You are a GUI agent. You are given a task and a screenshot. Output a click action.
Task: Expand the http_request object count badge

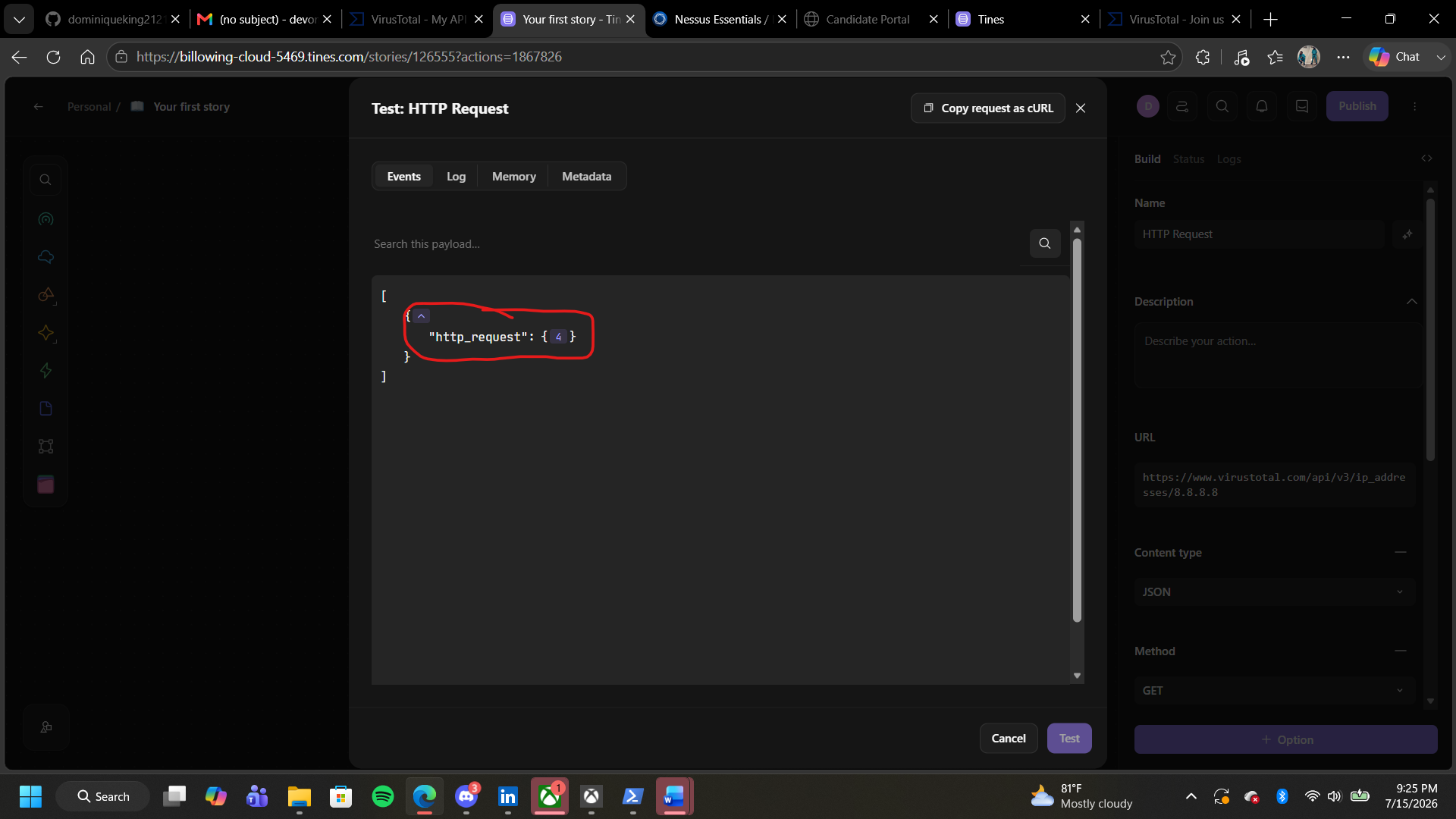point(558,337)
